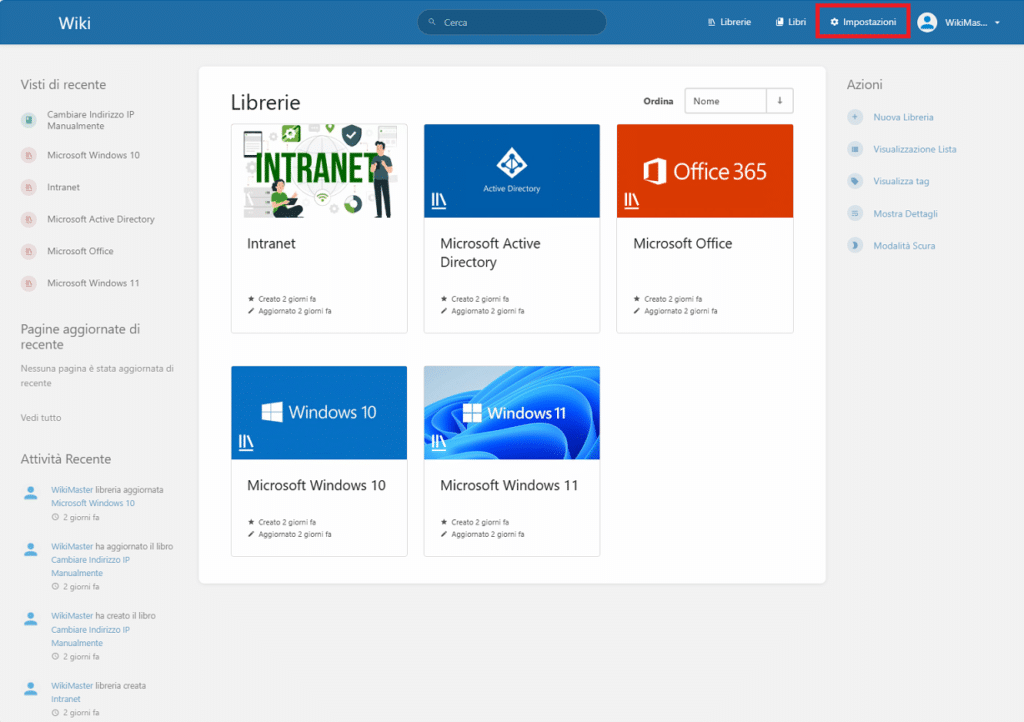Open the Intranet library cover image
The width and height of the screenshot is (1024, 722).
tap(319, 171)
